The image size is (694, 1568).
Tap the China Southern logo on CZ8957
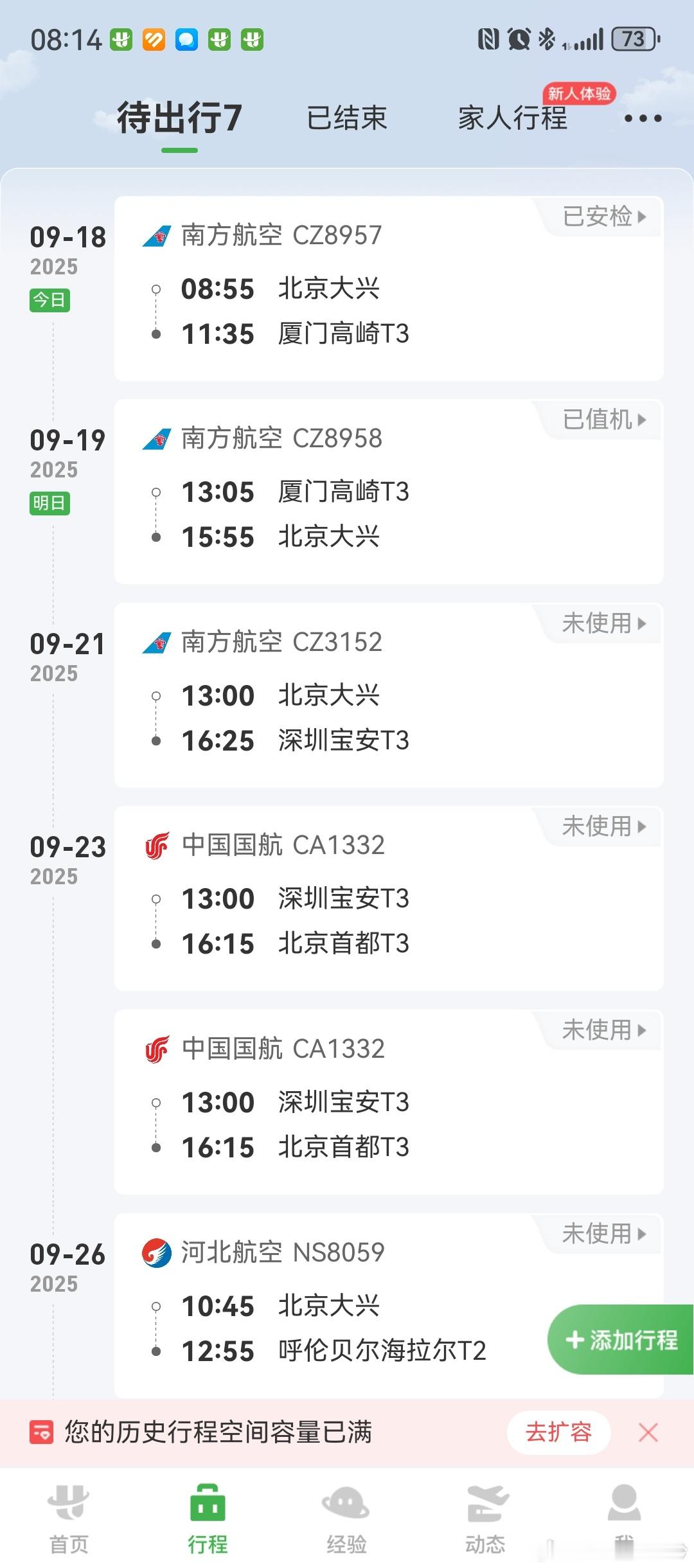tap(157, 236)
